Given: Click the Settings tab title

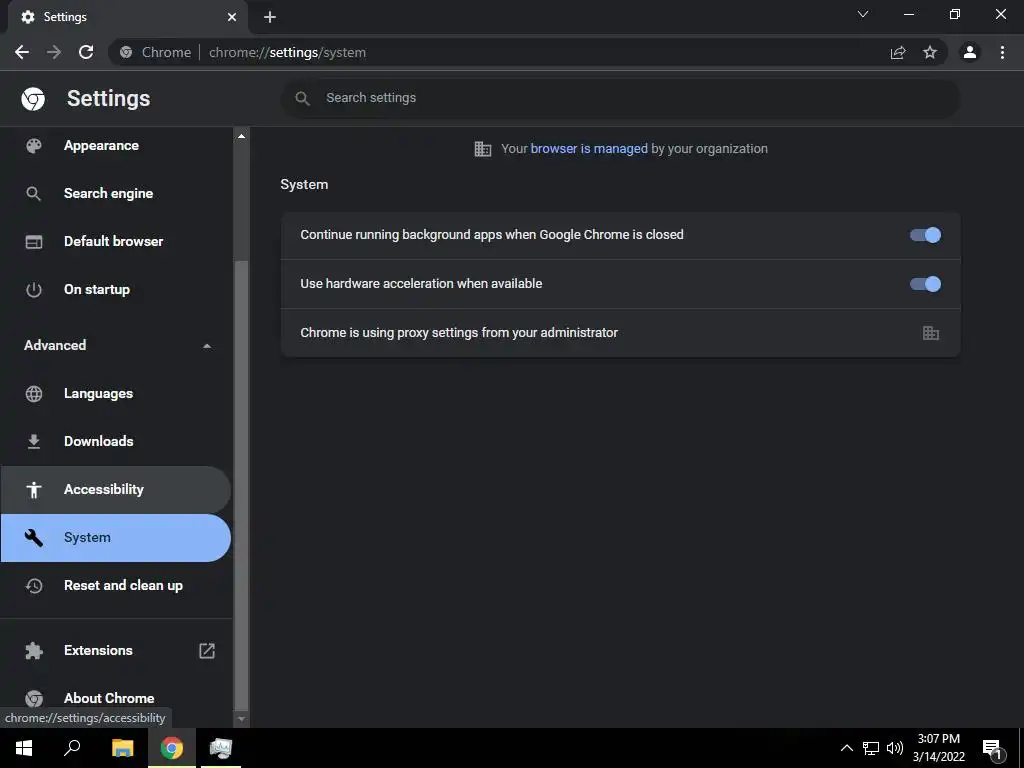Looking at the screenshot, I should click(x=65, y=17).
